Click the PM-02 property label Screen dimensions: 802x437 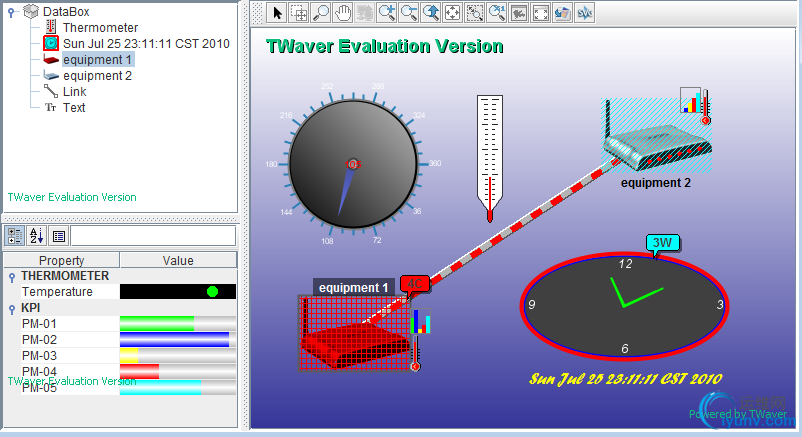coord(39,340)
